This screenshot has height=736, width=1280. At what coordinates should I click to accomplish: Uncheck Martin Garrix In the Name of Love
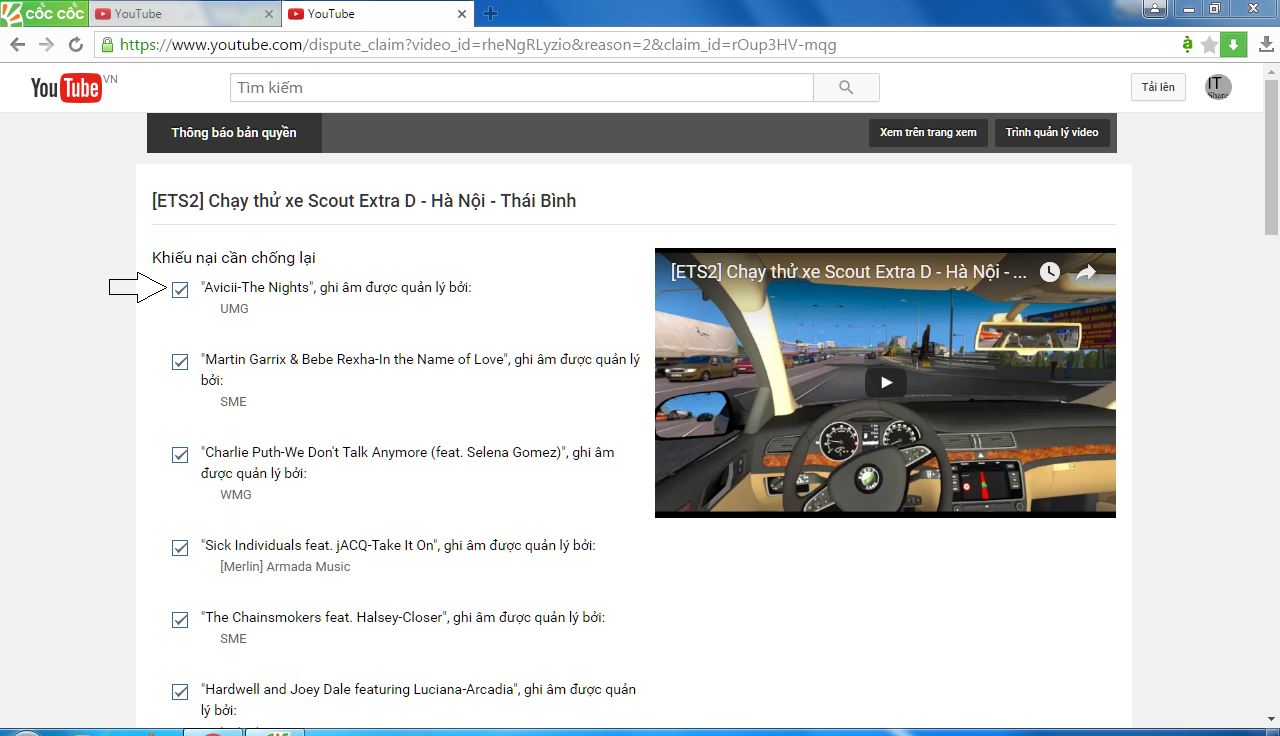180,362
